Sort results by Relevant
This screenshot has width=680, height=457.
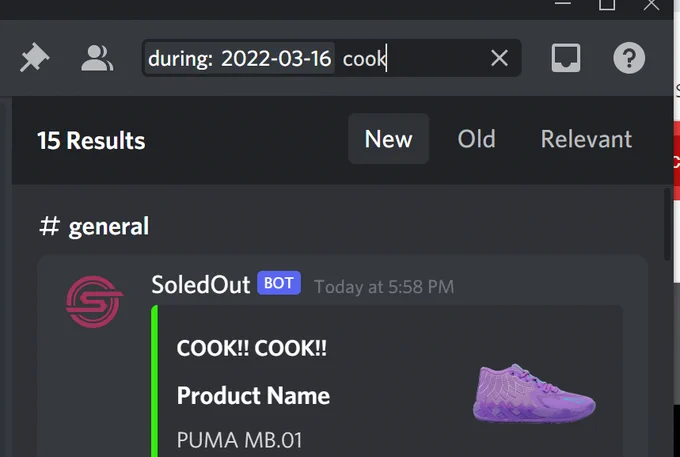586,139
